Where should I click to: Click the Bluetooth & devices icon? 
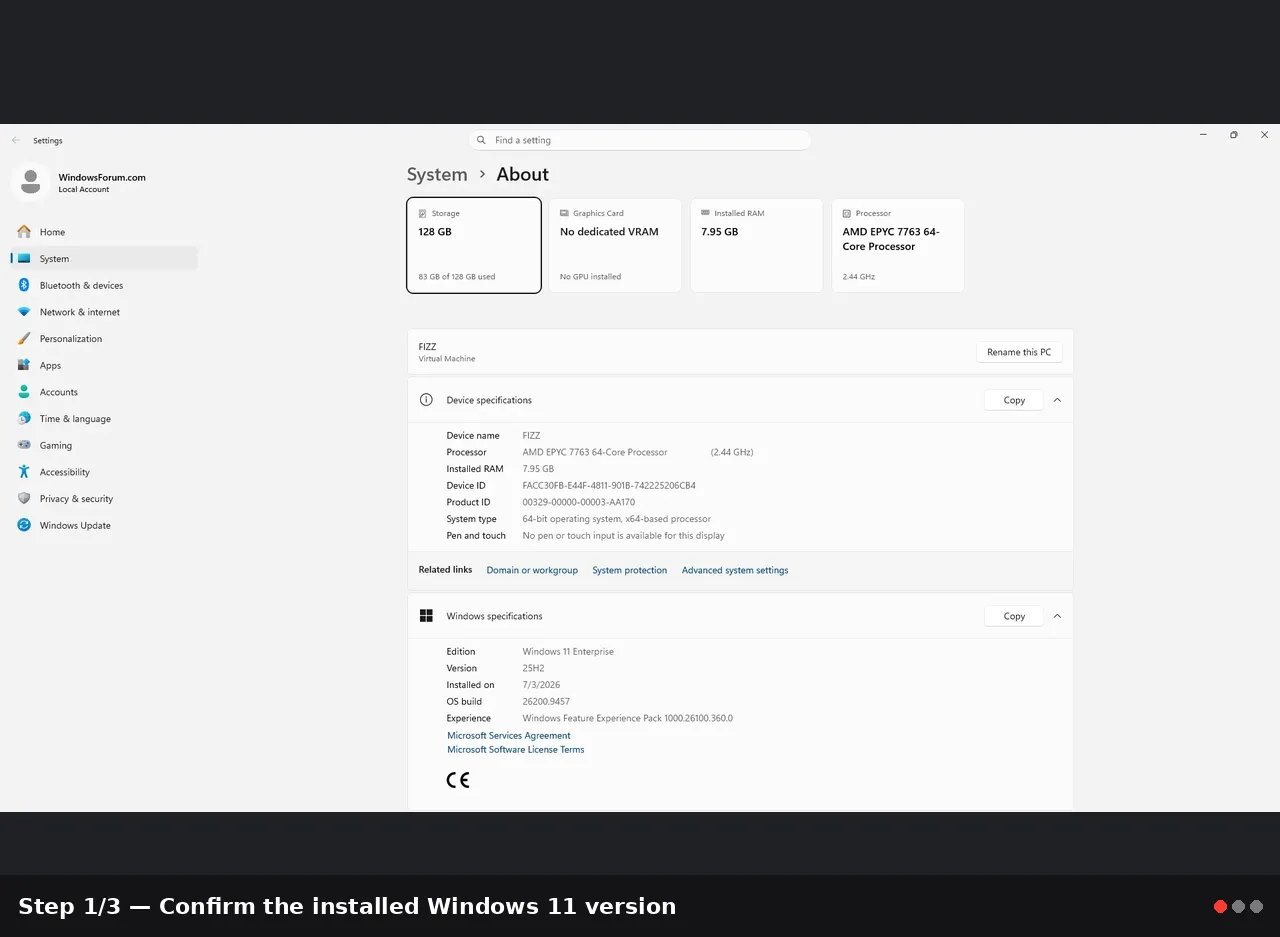click(x=24, y=285)
